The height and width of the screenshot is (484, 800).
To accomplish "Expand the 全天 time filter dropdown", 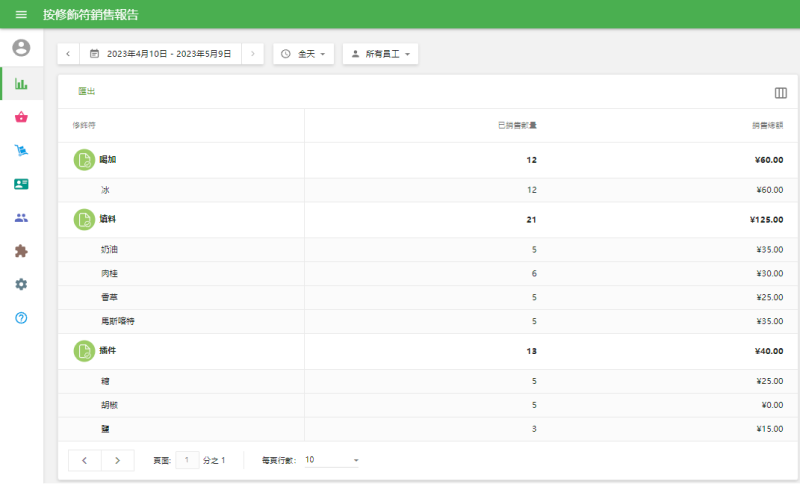I will [303, 53].
